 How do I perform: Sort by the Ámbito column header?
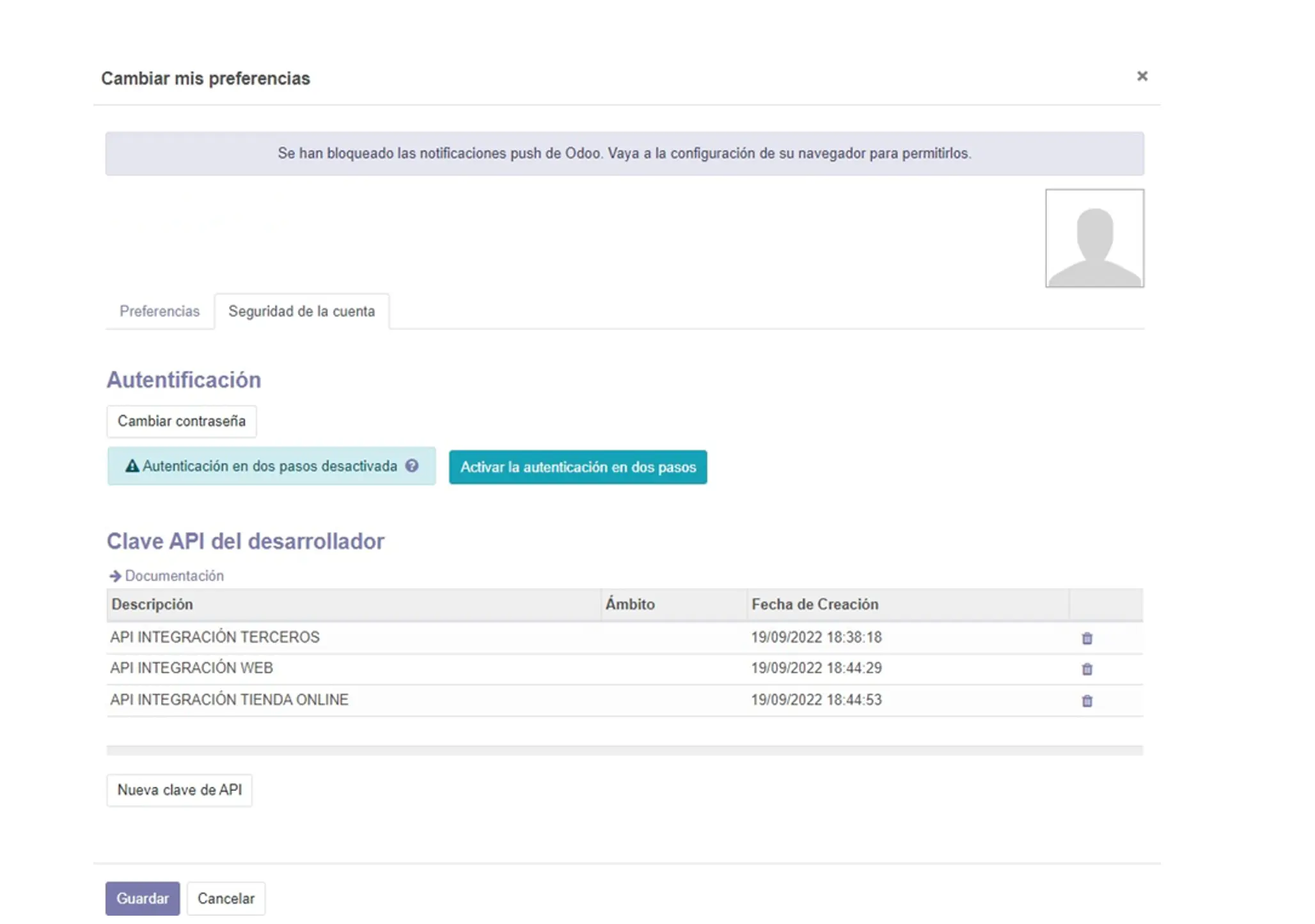tap(674, 604)
